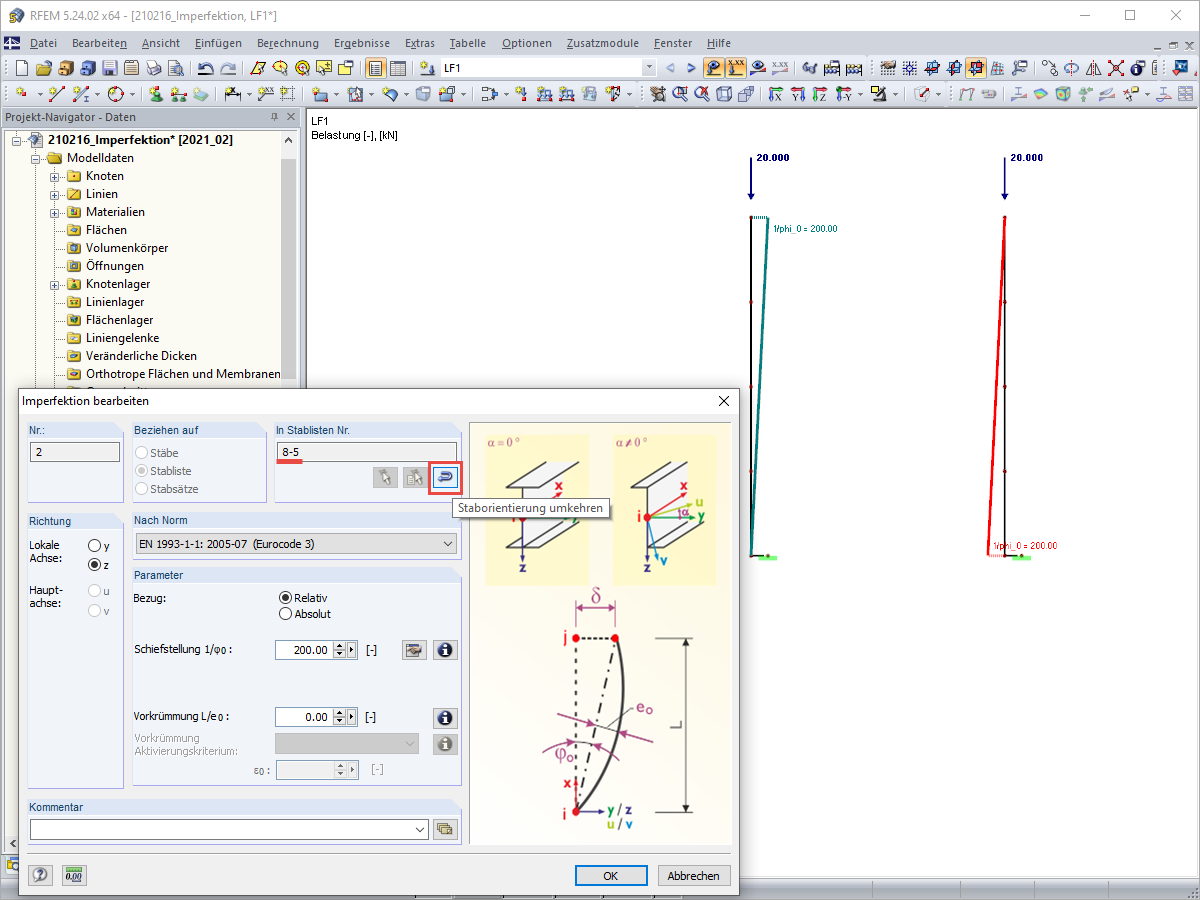
Task: Click the mirror tool icon
Action: point(1094,68)
